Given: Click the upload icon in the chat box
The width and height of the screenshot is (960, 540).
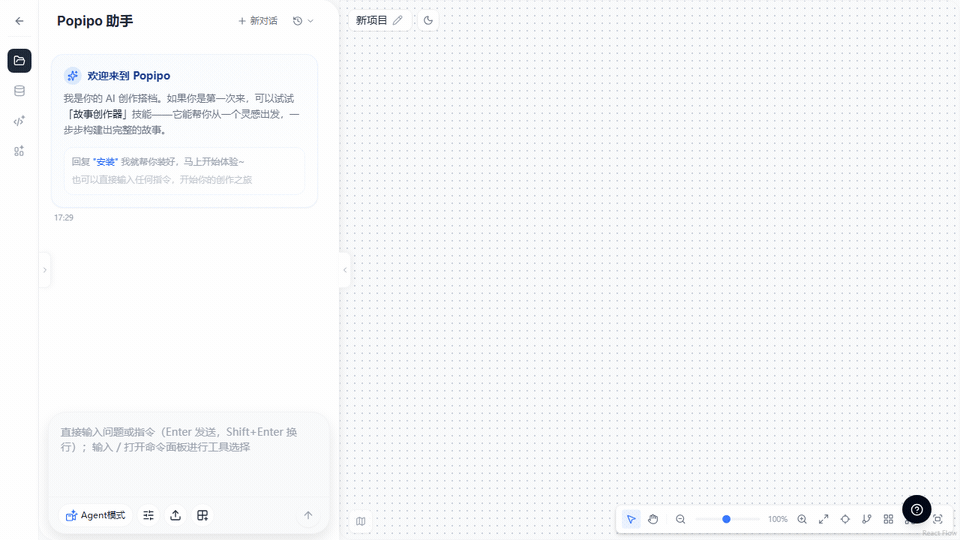Looking at the screenshot, I should pyautogui.click(x=176, y=515).
